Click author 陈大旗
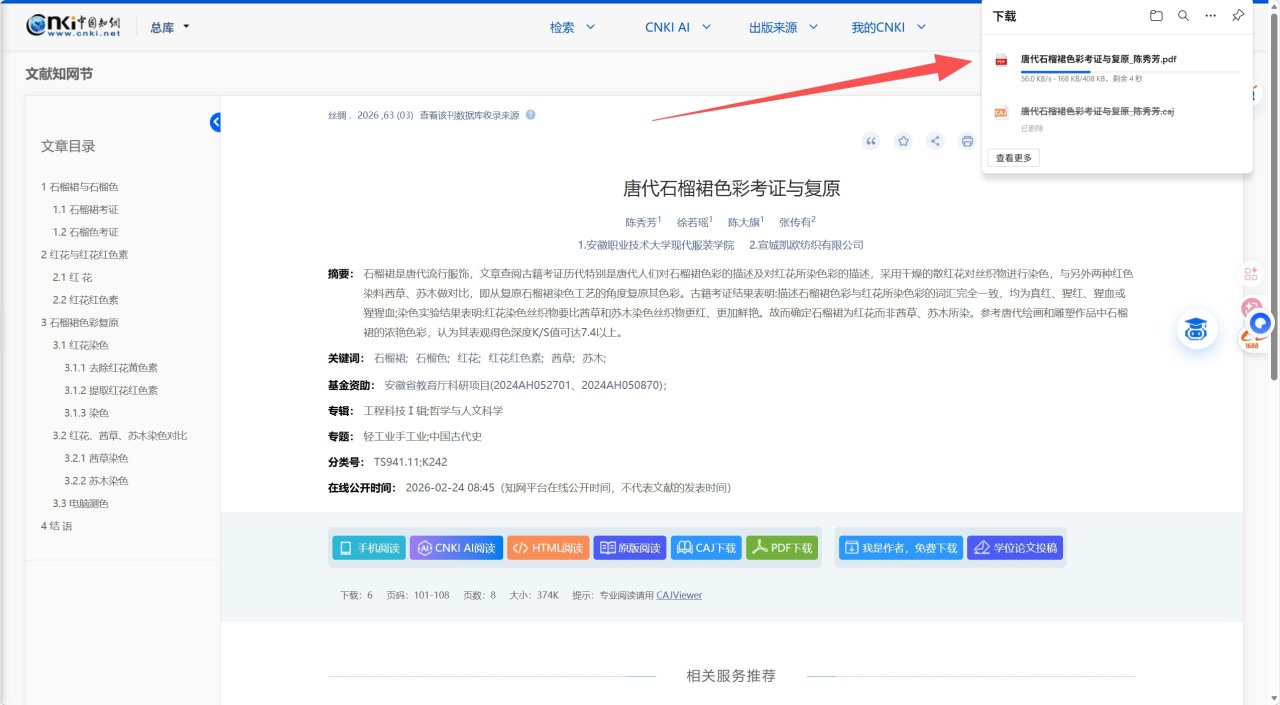 pos(743,222)
